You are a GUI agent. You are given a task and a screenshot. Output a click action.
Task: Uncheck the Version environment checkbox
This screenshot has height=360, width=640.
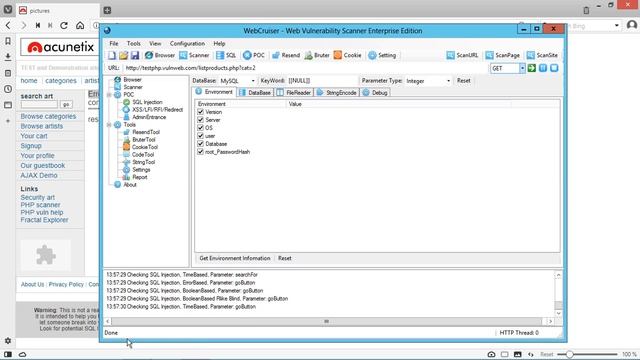[200, 112]
